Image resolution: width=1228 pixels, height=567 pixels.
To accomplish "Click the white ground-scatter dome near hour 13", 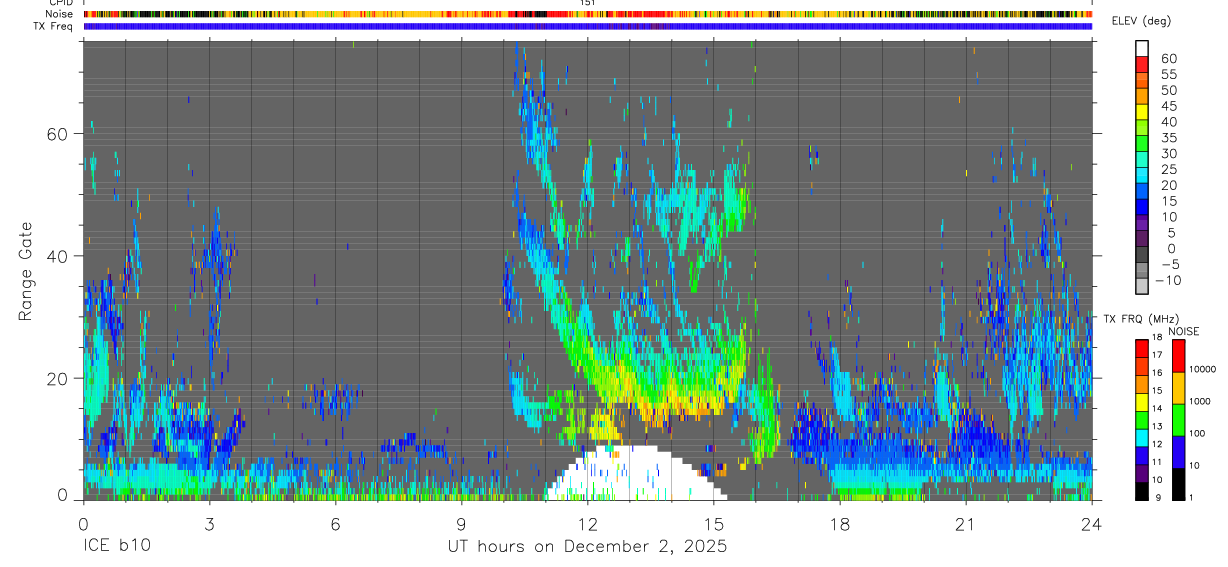I will [635, 475].
